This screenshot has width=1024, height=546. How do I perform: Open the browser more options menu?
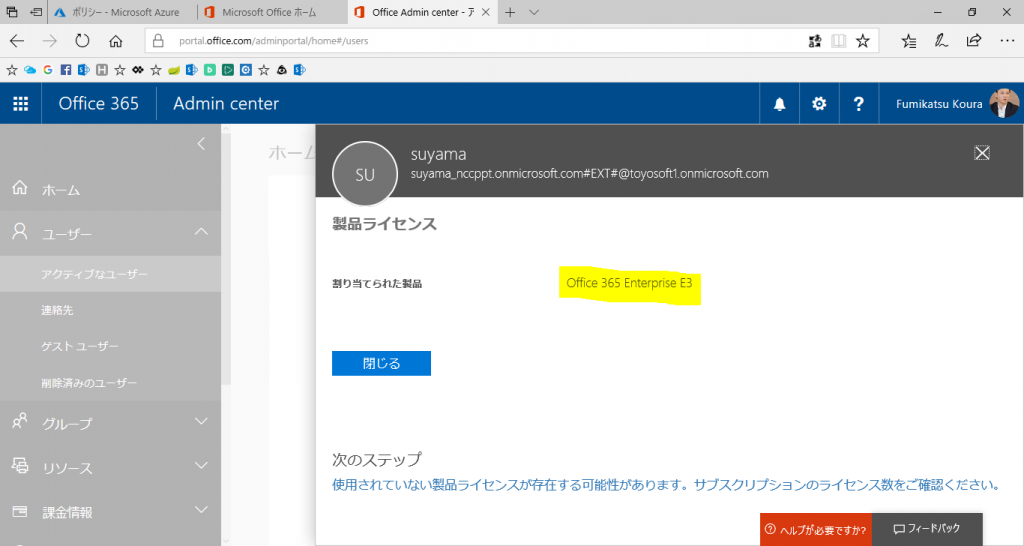1007,40
